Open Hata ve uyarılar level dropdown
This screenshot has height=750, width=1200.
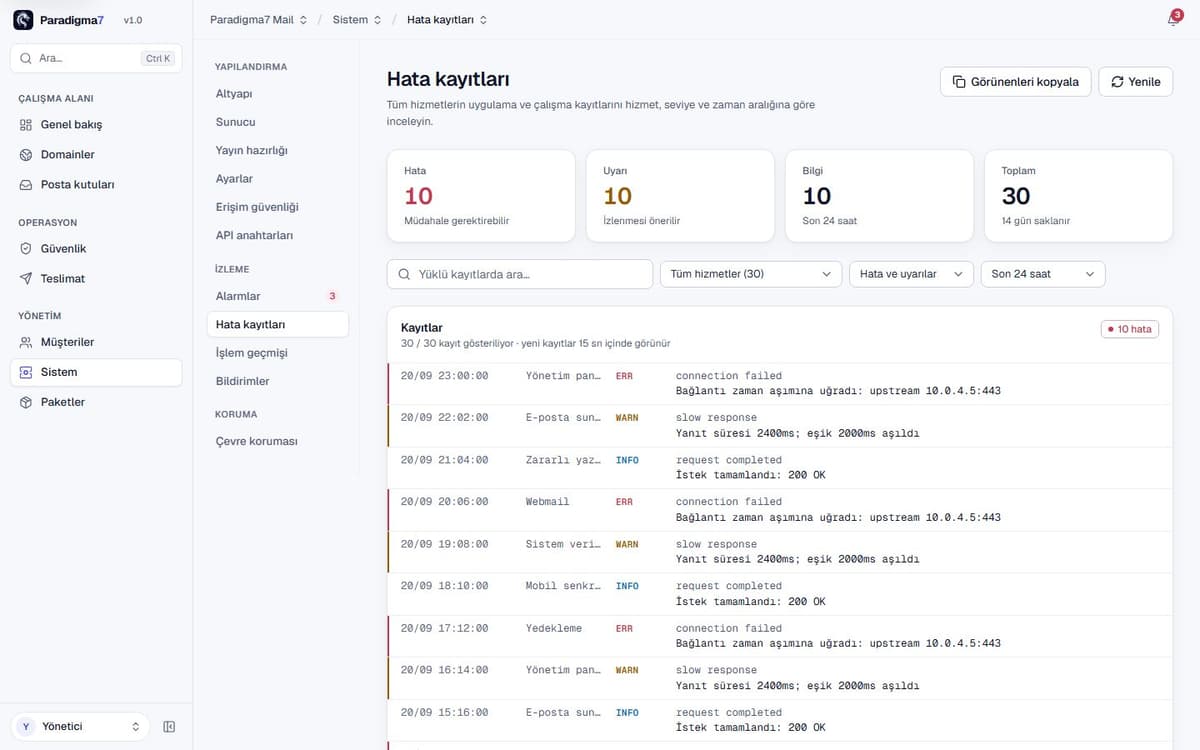tap(911, 274)
